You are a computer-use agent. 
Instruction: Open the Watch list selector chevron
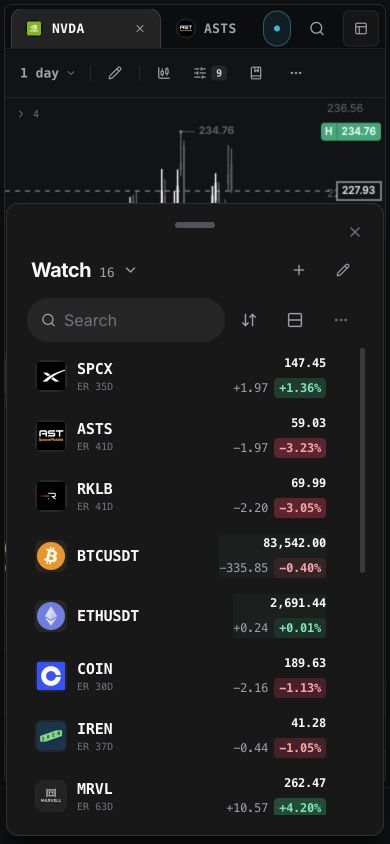tap(130, 270)
